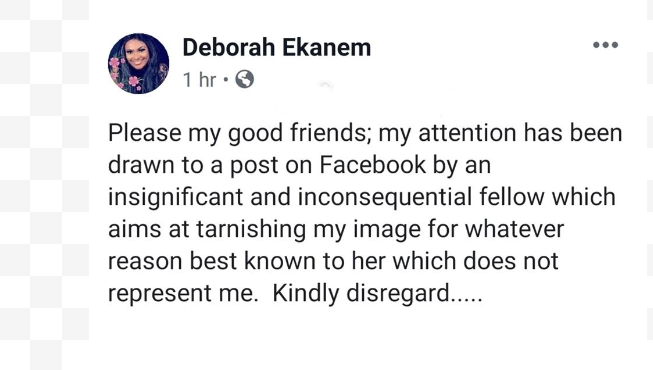Screen dimensions: 653x370
Task: Open Deborah Ekanem's profile picture
Action: [138, 63]
